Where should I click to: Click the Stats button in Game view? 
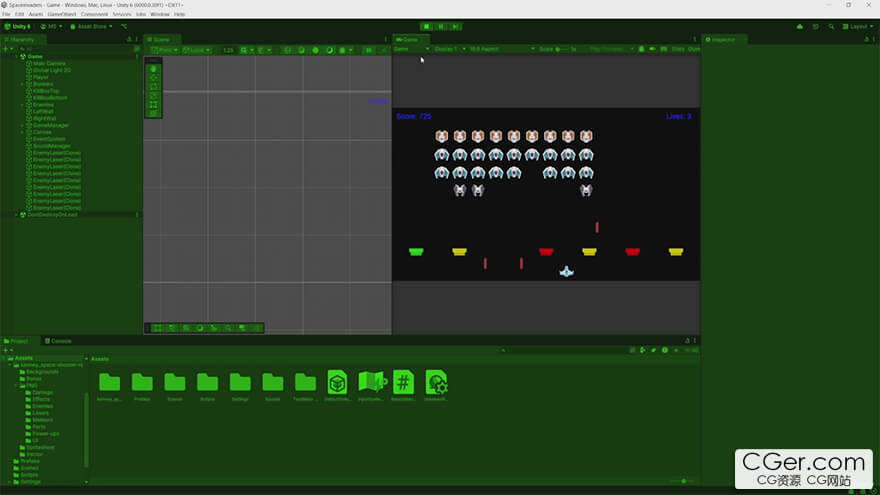(678, 49)
